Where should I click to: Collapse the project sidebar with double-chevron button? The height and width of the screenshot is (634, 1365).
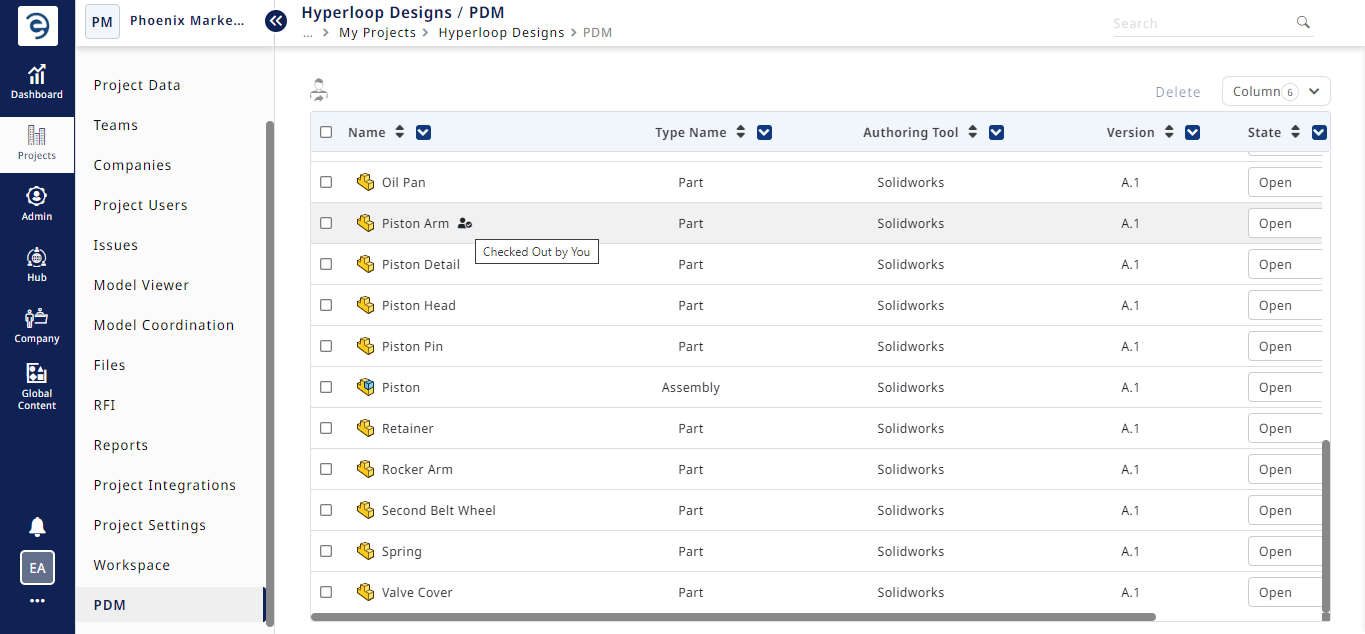click(x=276, y=20)
